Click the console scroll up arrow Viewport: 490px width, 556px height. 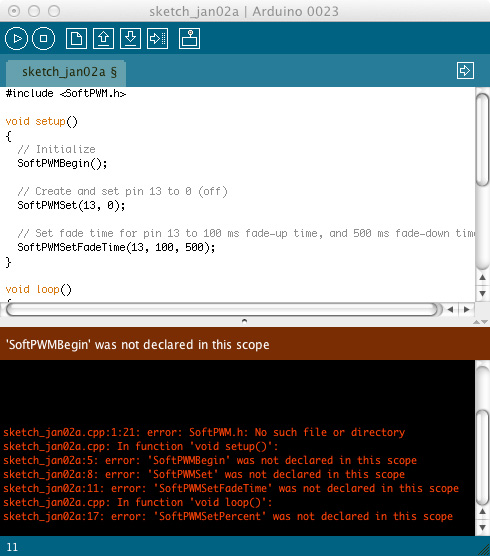[x=483, y=511]
